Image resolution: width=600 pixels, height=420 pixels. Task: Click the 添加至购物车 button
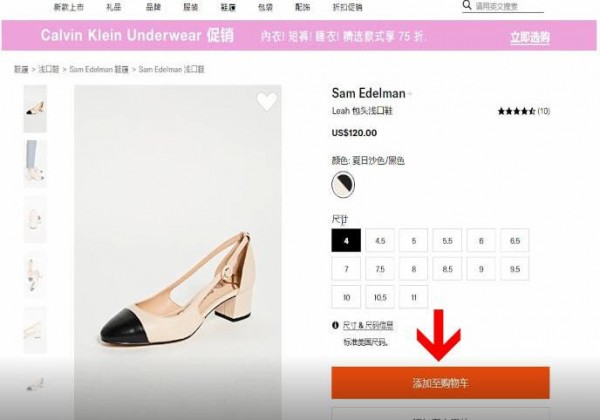[x=440, y=383]
